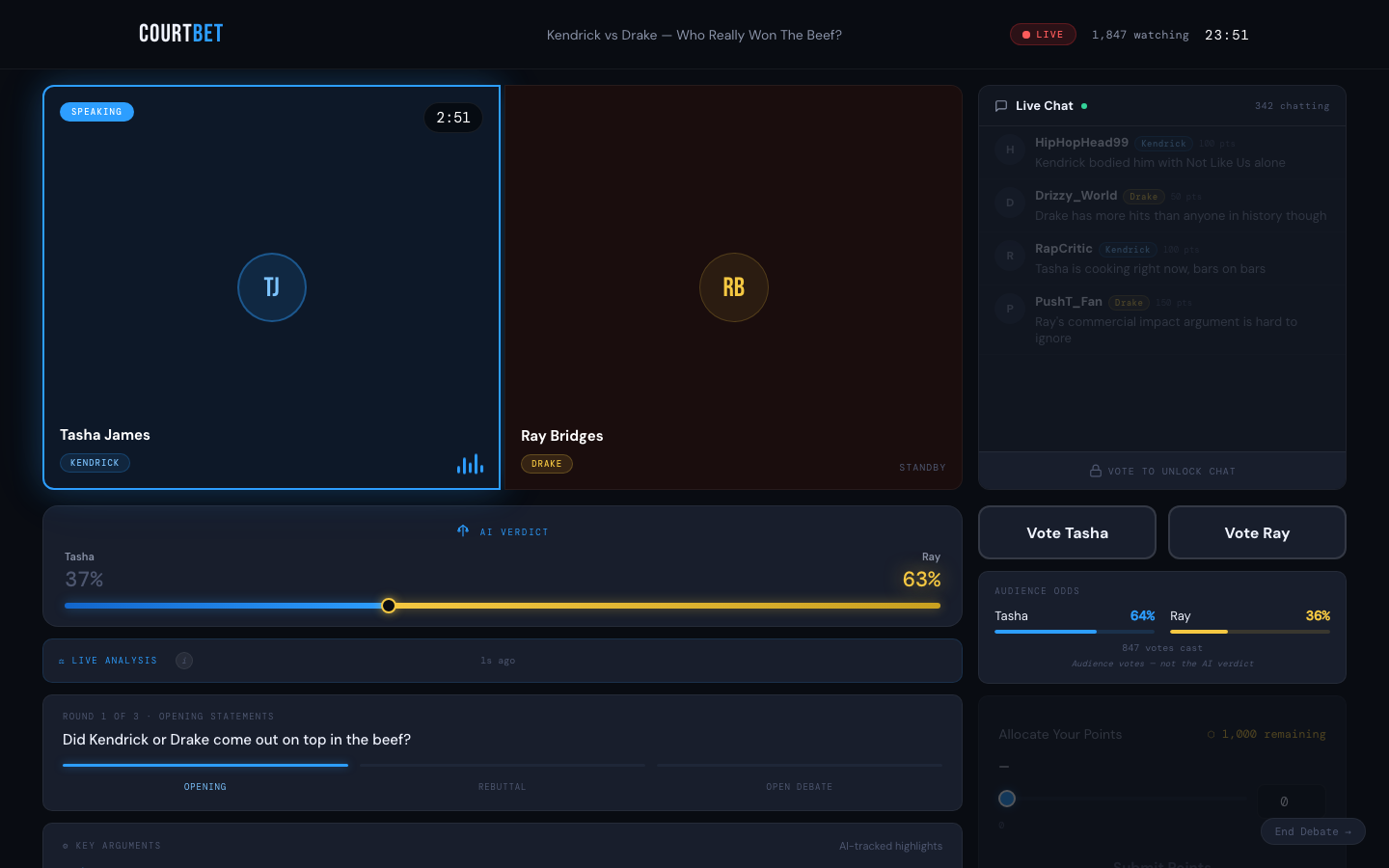Click the End Debate button

coord(1313,831)
